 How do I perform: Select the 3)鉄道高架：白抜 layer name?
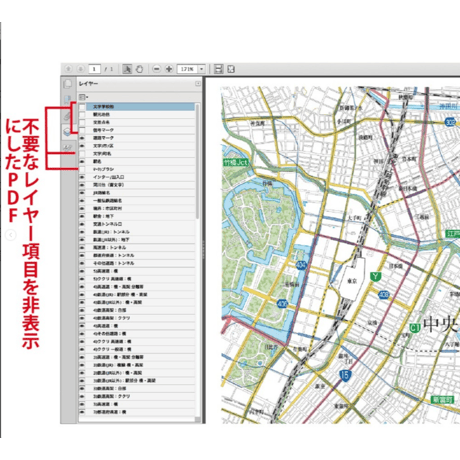[110, 389]
